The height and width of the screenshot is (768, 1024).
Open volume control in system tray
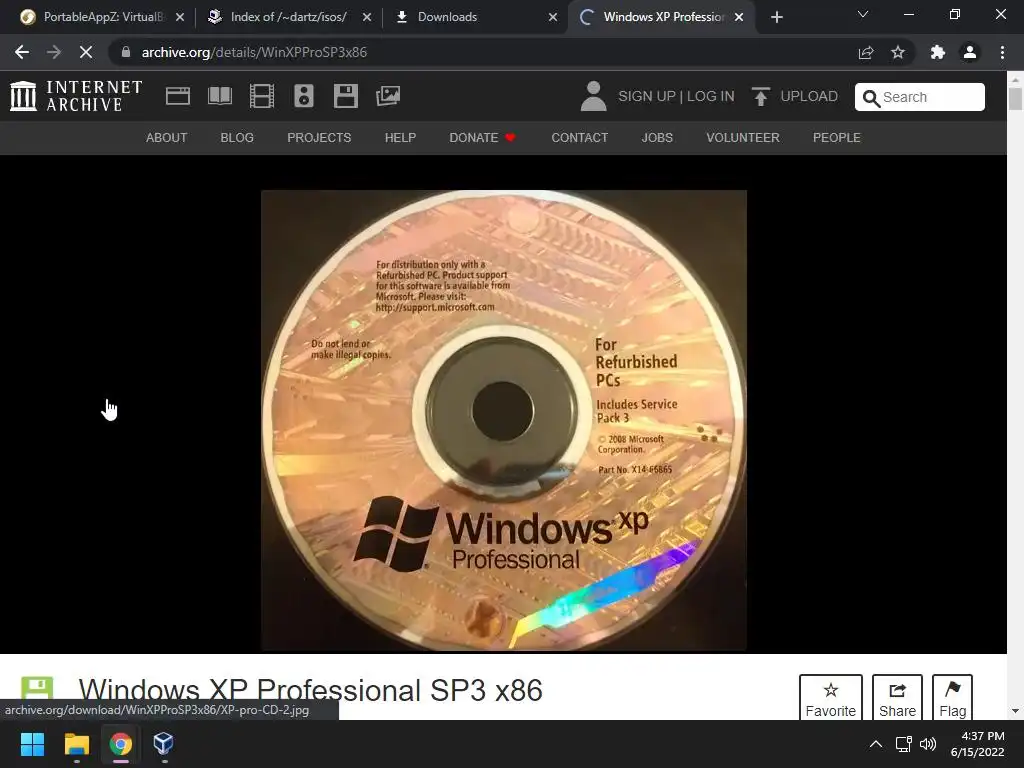point(927,744)
